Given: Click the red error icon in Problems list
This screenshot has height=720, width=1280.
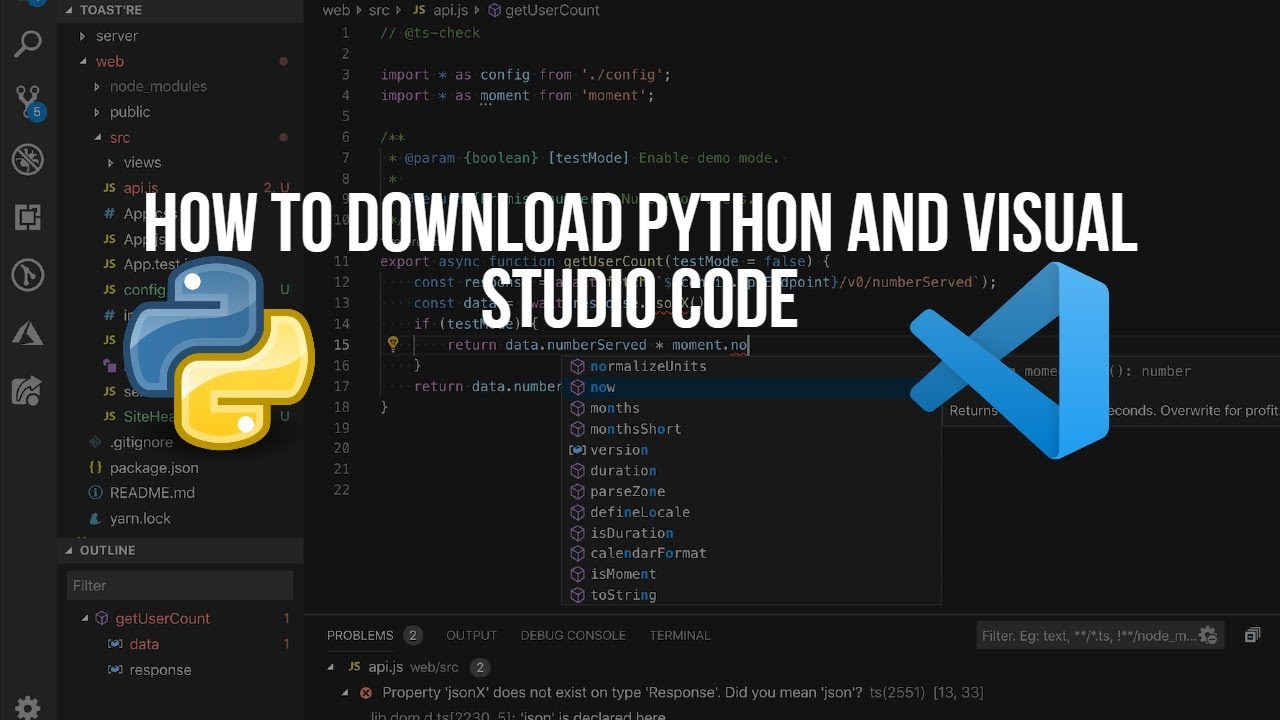Looking at the screenshot, I should click(366, 692).
